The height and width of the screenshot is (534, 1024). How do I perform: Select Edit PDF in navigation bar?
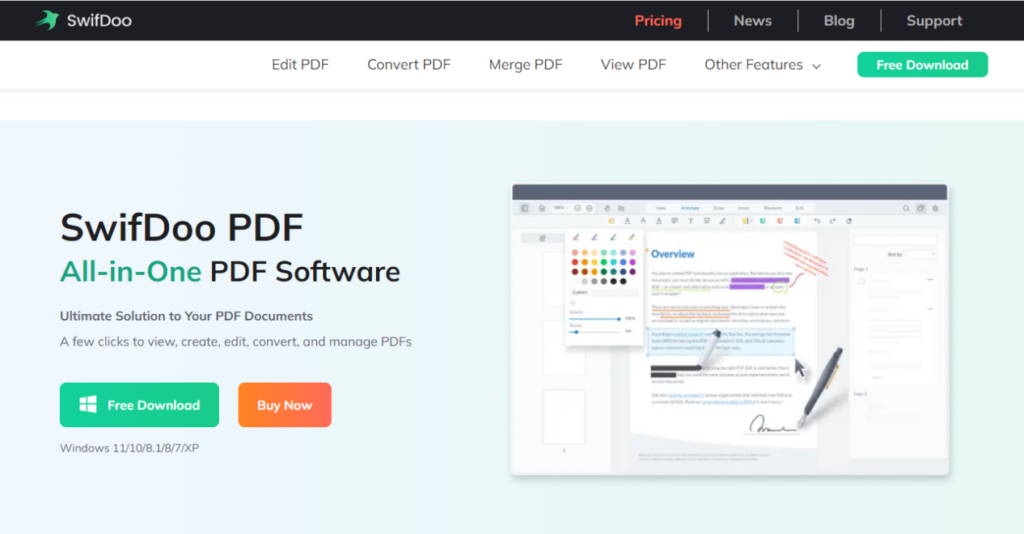click(x=300, y=65)
